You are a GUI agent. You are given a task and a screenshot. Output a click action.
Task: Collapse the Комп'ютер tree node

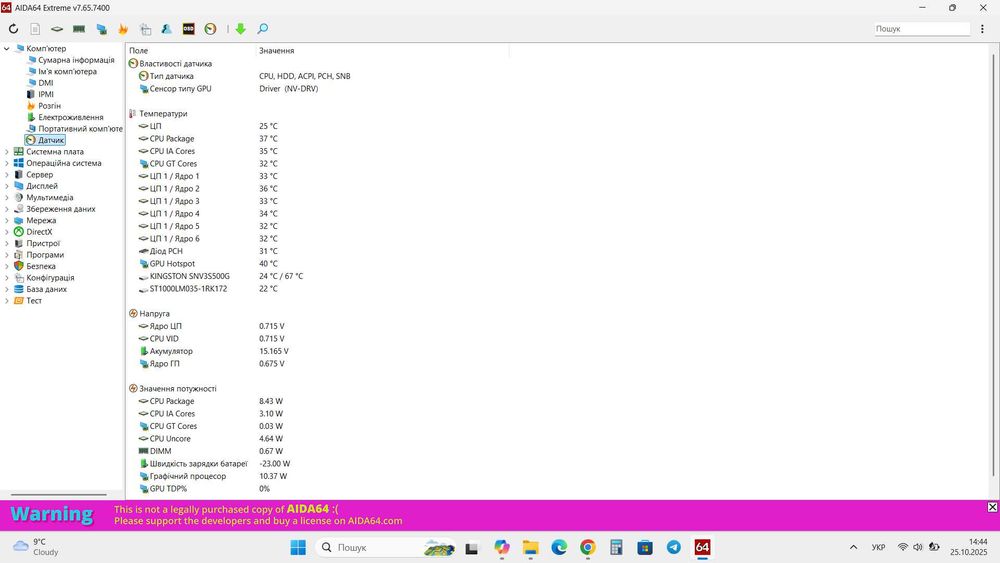6,48
